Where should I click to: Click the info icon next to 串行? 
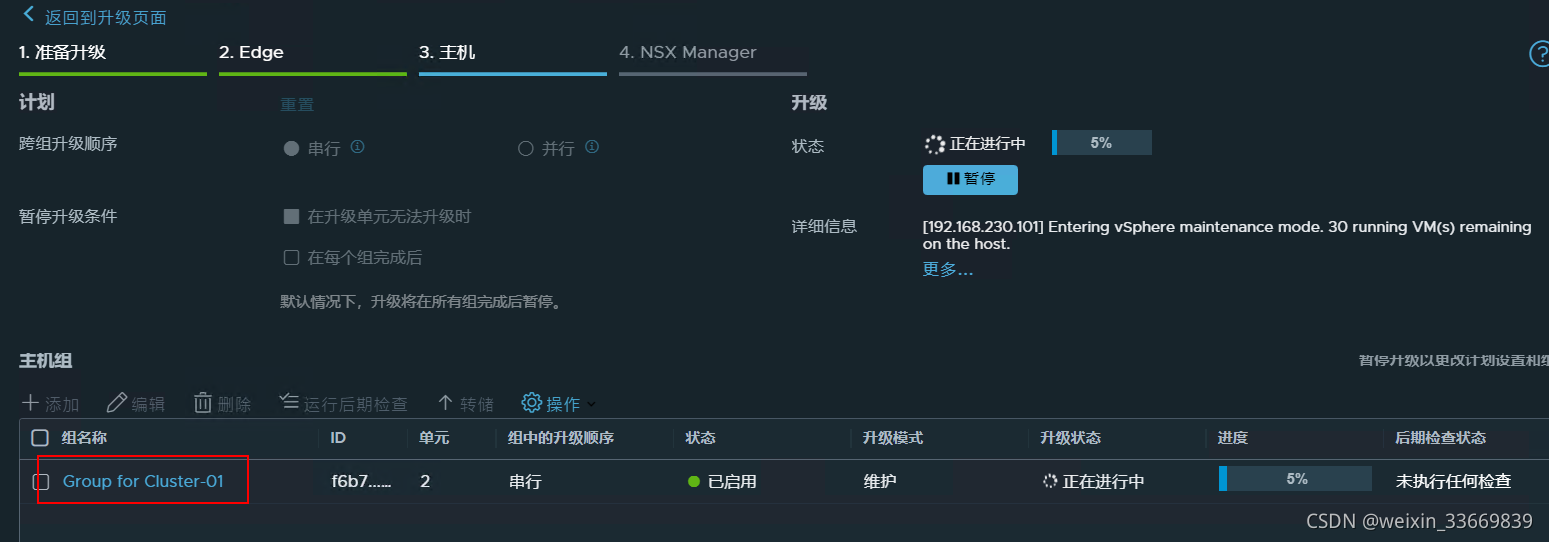357,147
